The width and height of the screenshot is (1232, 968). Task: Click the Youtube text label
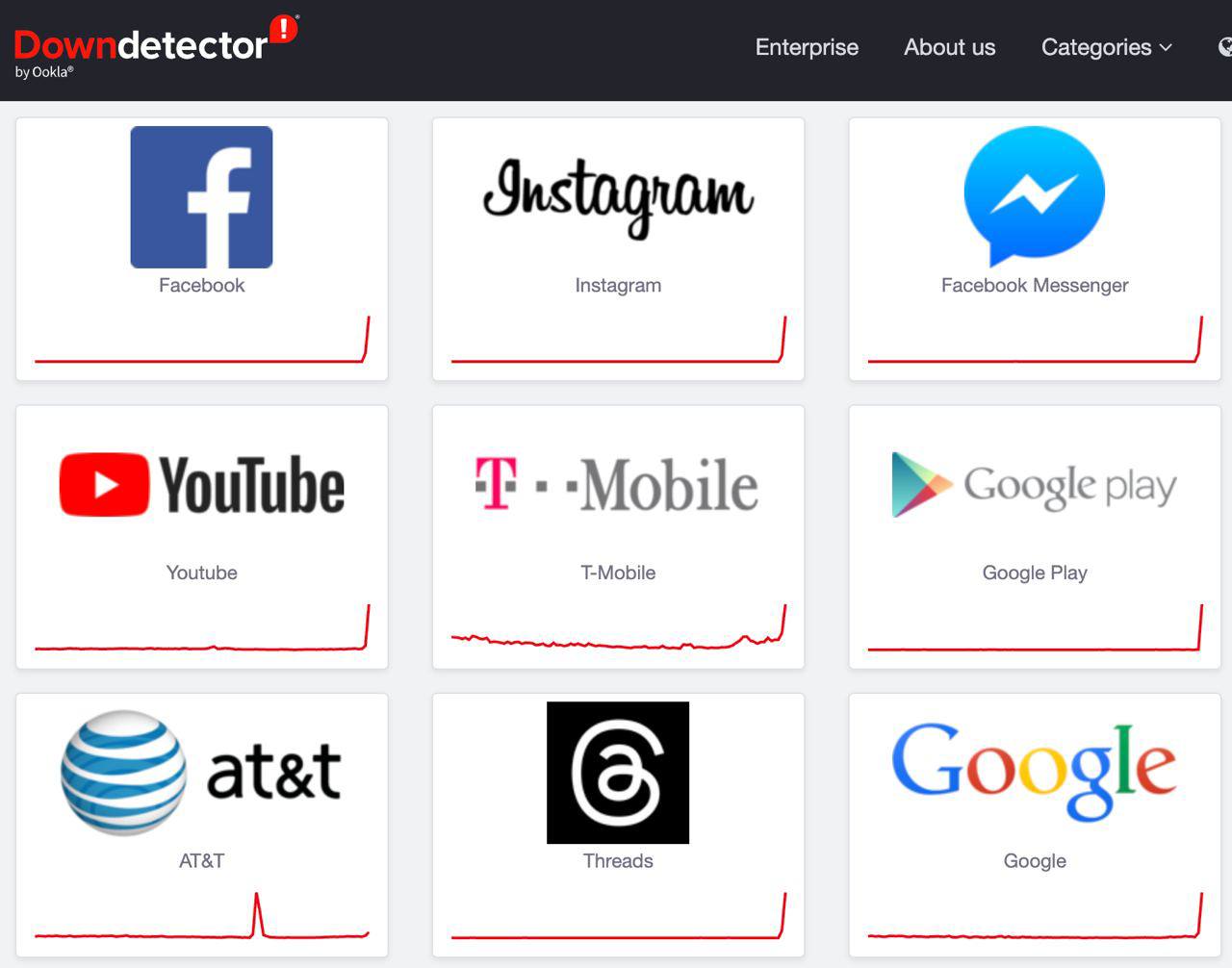(x=201, y=573)
